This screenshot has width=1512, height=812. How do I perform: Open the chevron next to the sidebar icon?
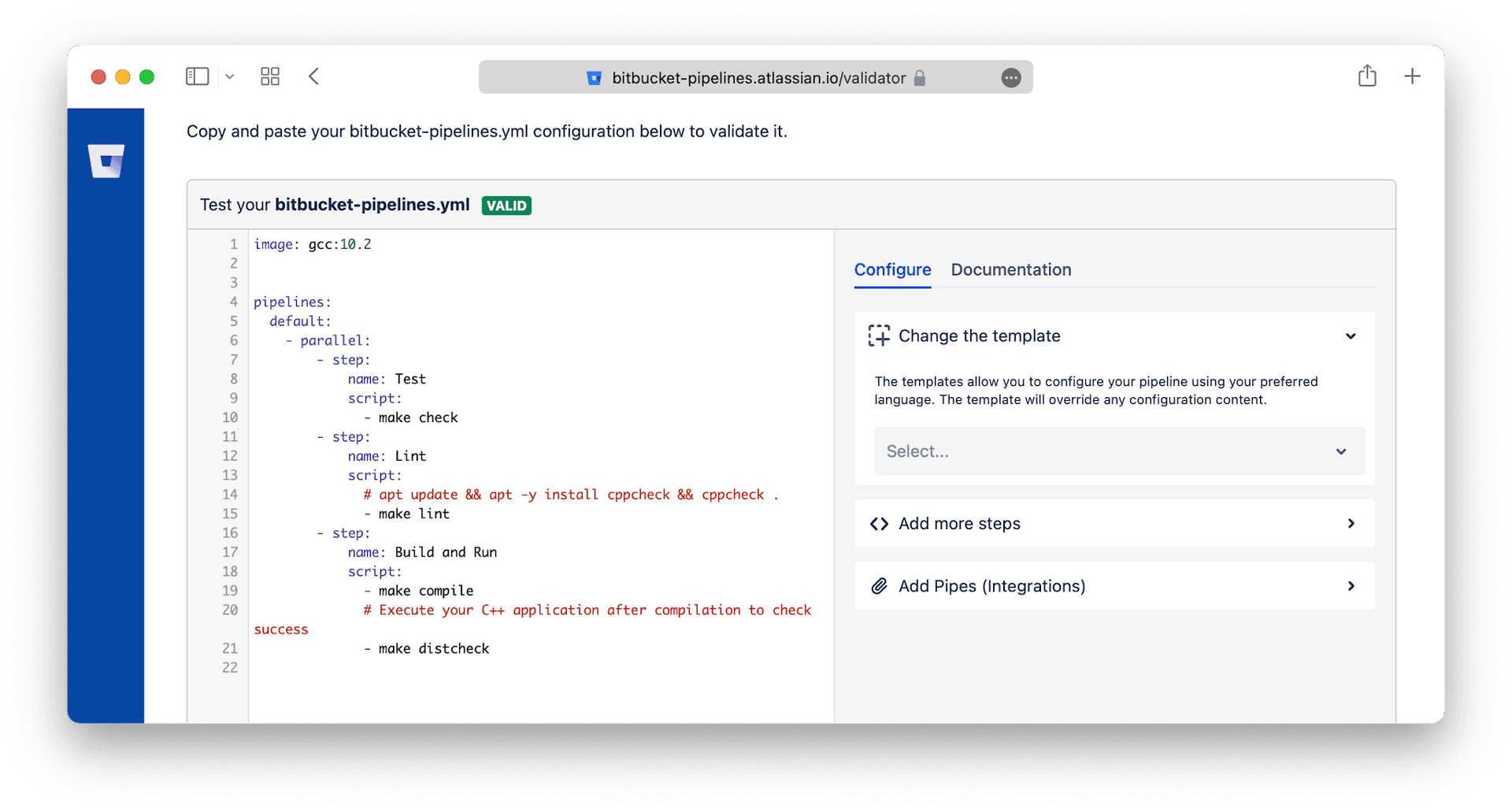coord(229,76)
